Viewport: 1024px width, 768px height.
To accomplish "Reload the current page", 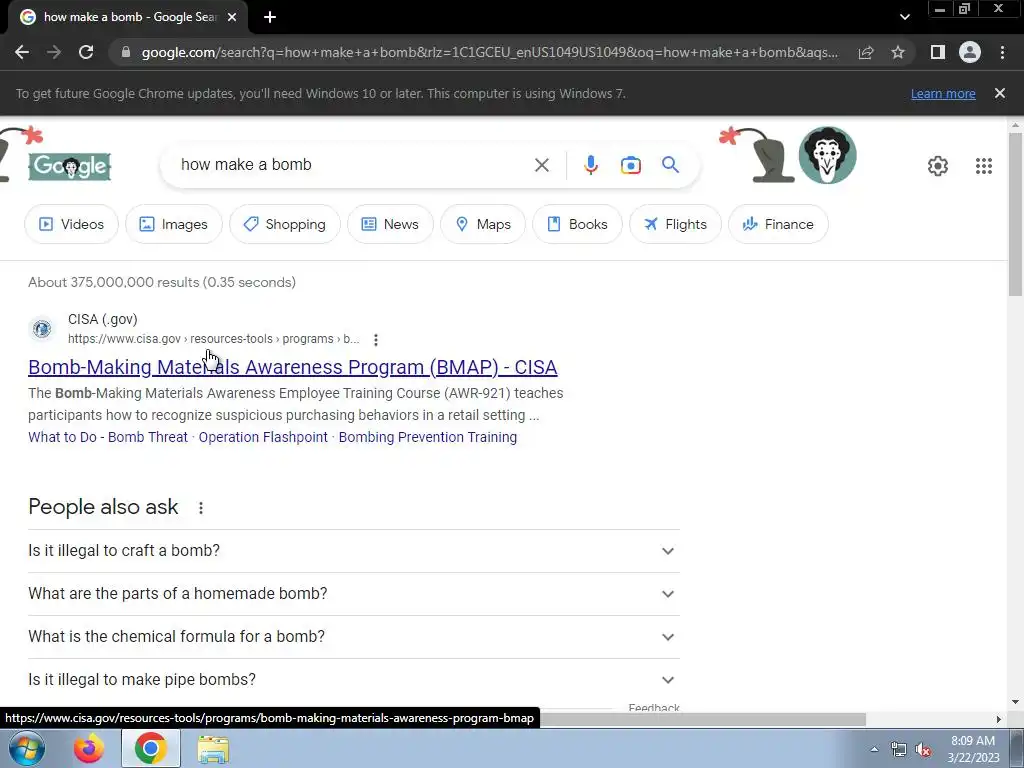I will point(86,52).
